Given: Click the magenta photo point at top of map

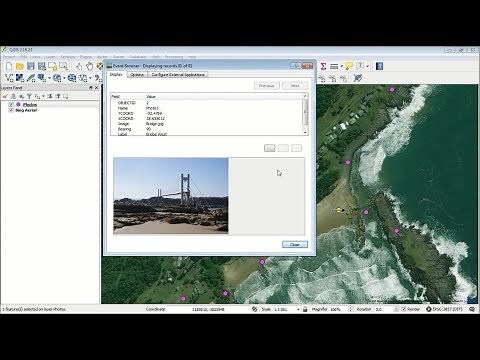Looking at the screenshot, I should click(x=392, y=89).
